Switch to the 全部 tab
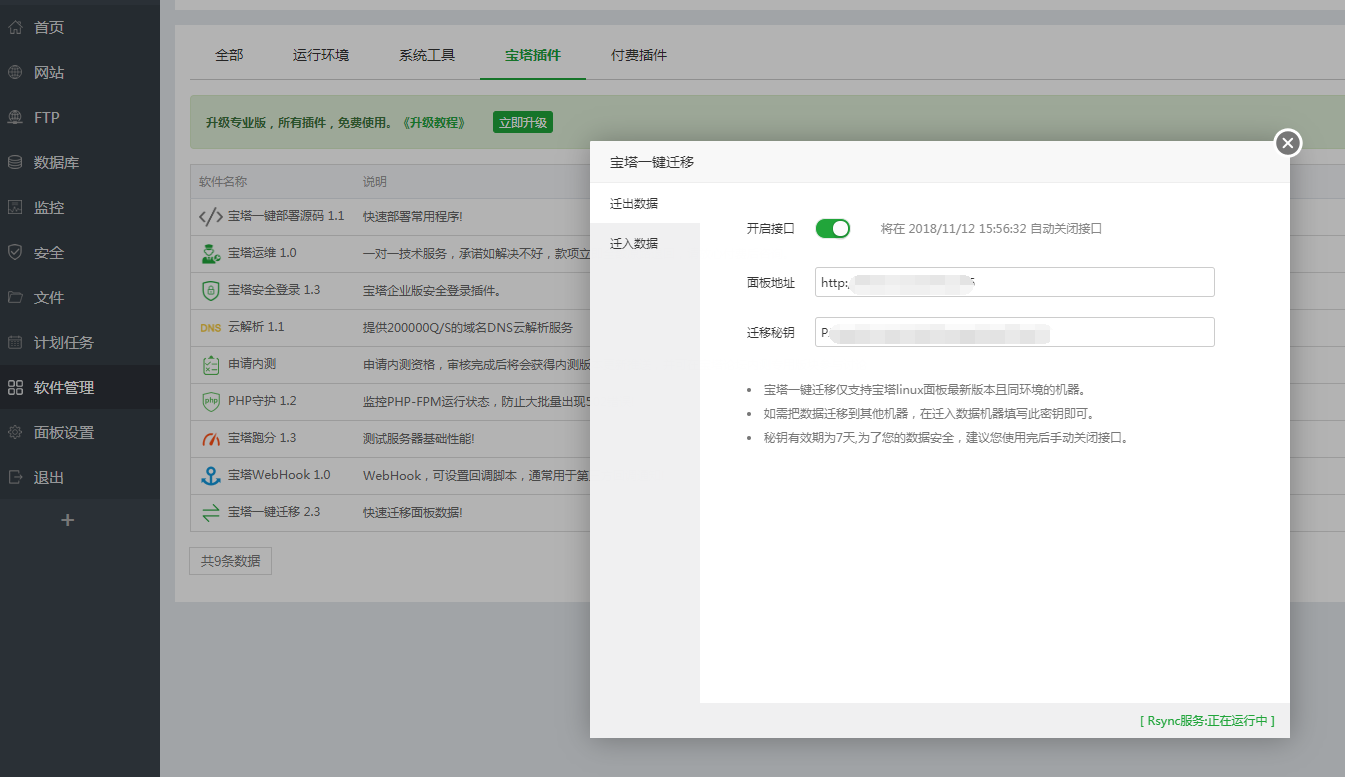The width and height of the screenshot is (1345, 777). click(229, 55)
